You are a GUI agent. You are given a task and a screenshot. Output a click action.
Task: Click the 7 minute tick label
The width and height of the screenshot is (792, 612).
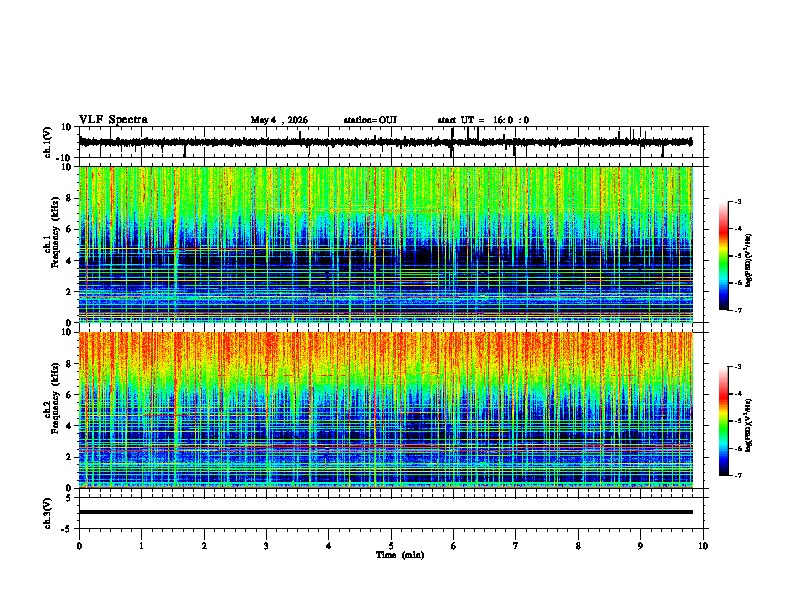(516, 546)
